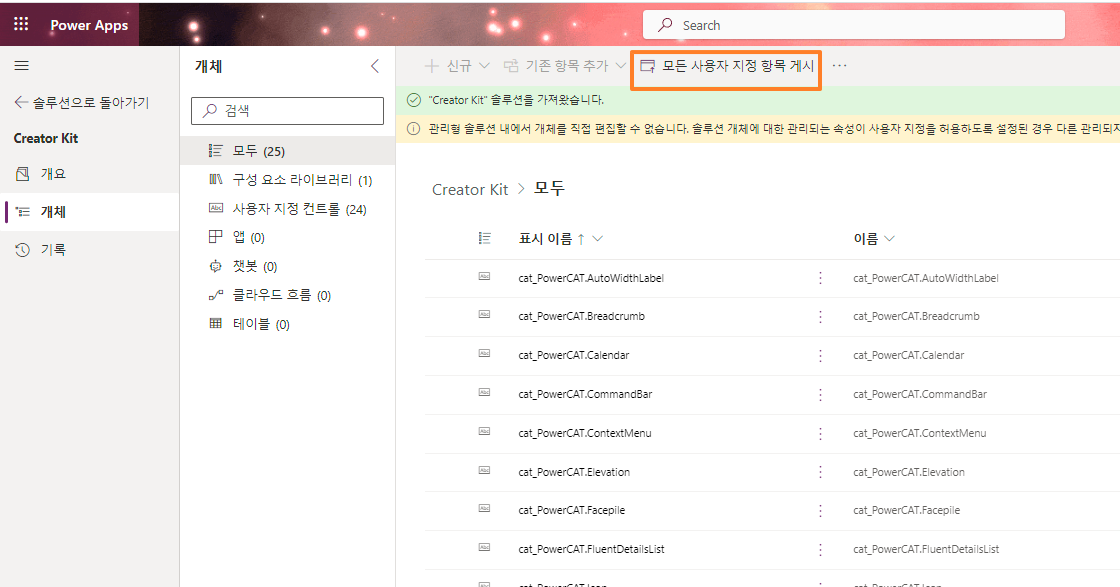Viewport: 1120px width, 587px height.
Task: Click the 검색 object search field
Action: click(x=287, y=111)
